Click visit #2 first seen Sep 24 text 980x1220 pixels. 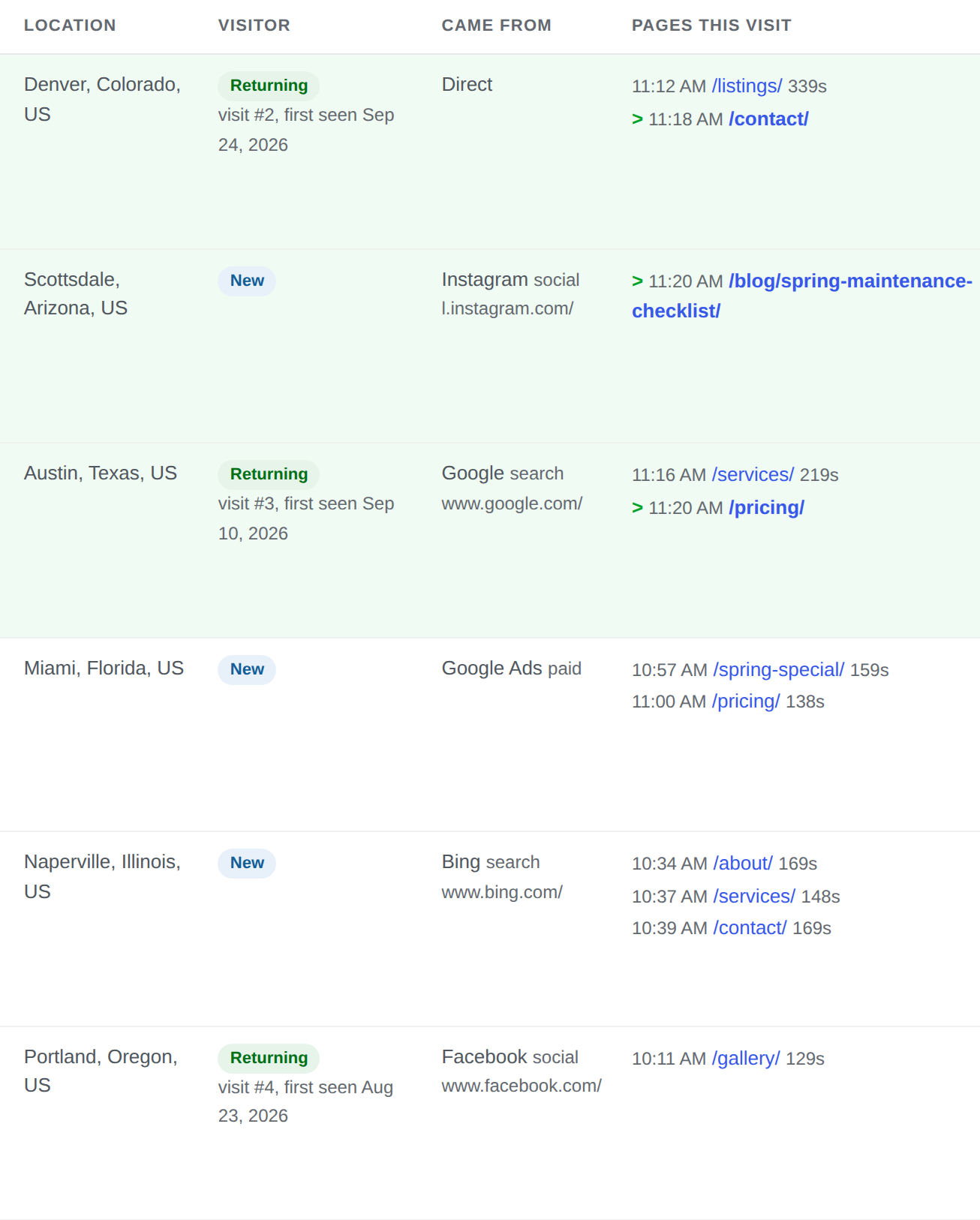pos(306,130)
